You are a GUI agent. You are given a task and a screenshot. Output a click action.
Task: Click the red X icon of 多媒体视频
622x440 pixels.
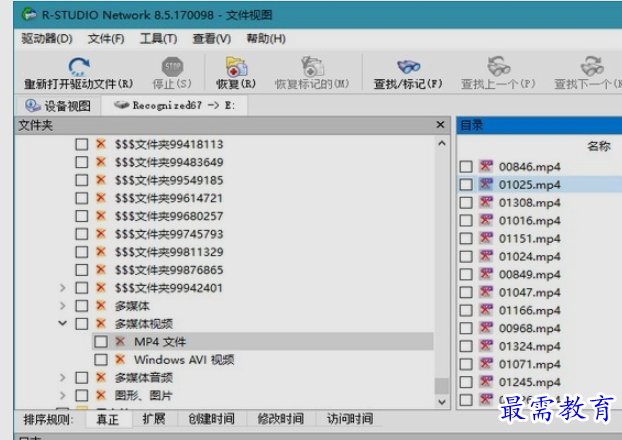tap(101, 323)
